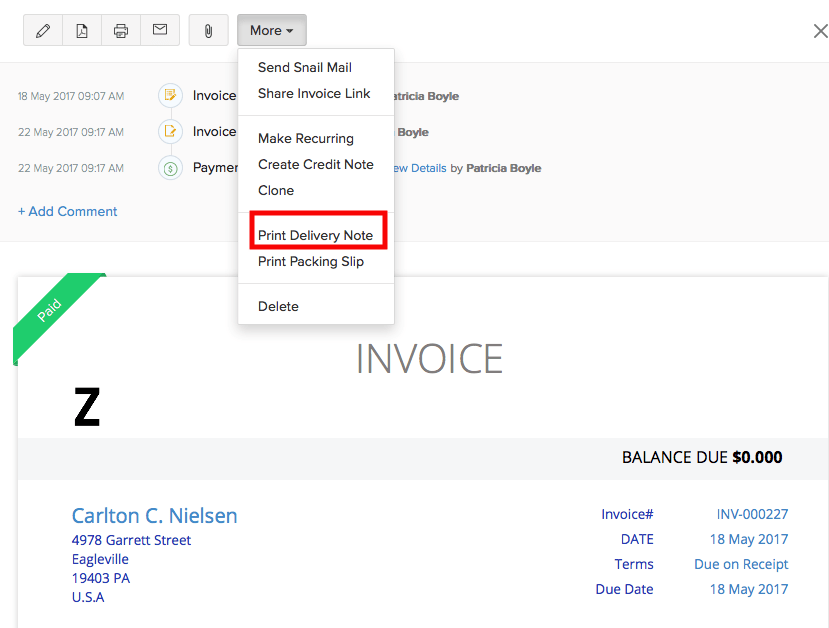Screen dimensions: 829x628
Task: Open the Email invoice icon
Action: click(159, 30)
